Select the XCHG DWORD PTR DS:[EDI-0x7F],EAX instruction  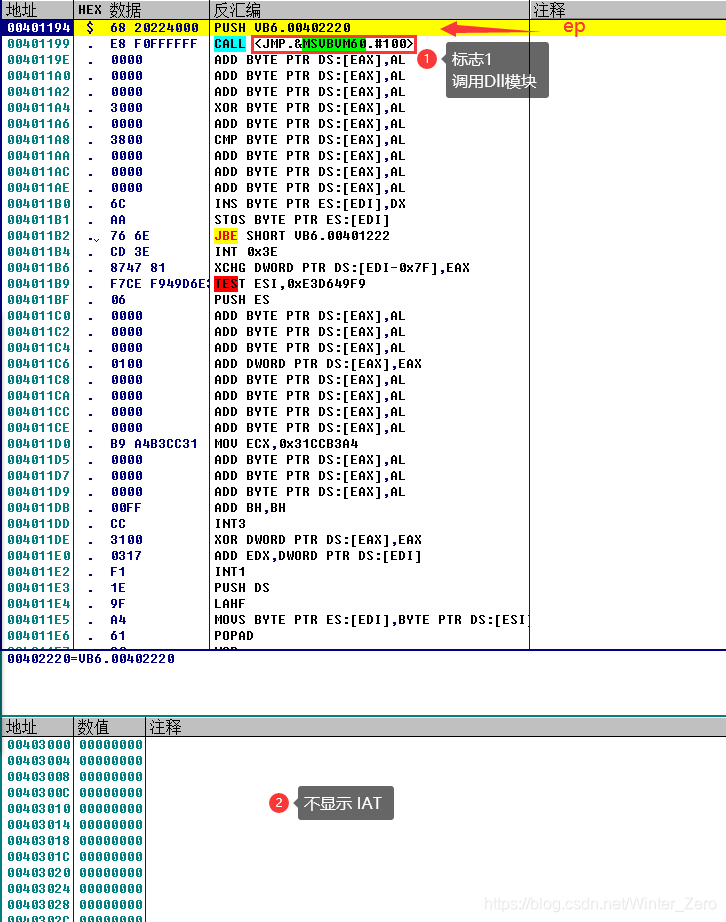click(342, 268)
